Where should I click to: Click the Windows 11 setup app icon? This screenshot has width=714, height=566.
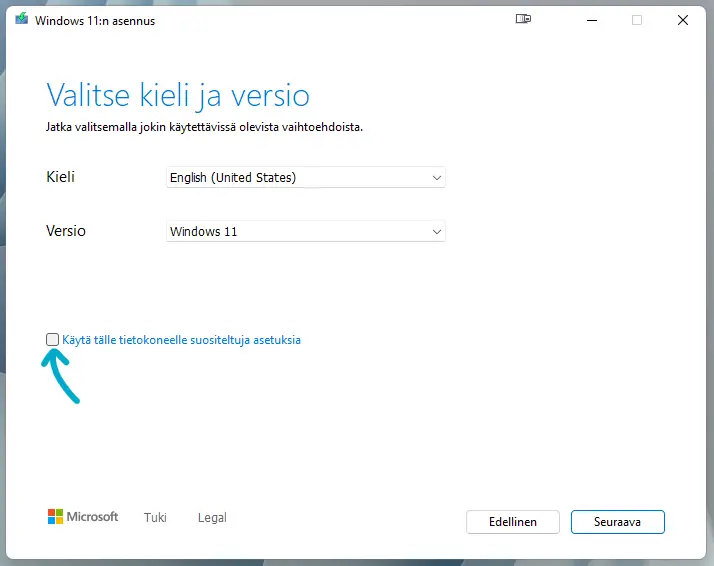pos(21,19)
